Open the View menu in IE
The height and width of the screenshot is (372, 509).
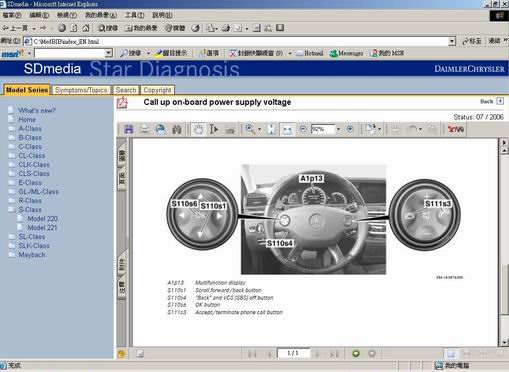tap(67, 15)
